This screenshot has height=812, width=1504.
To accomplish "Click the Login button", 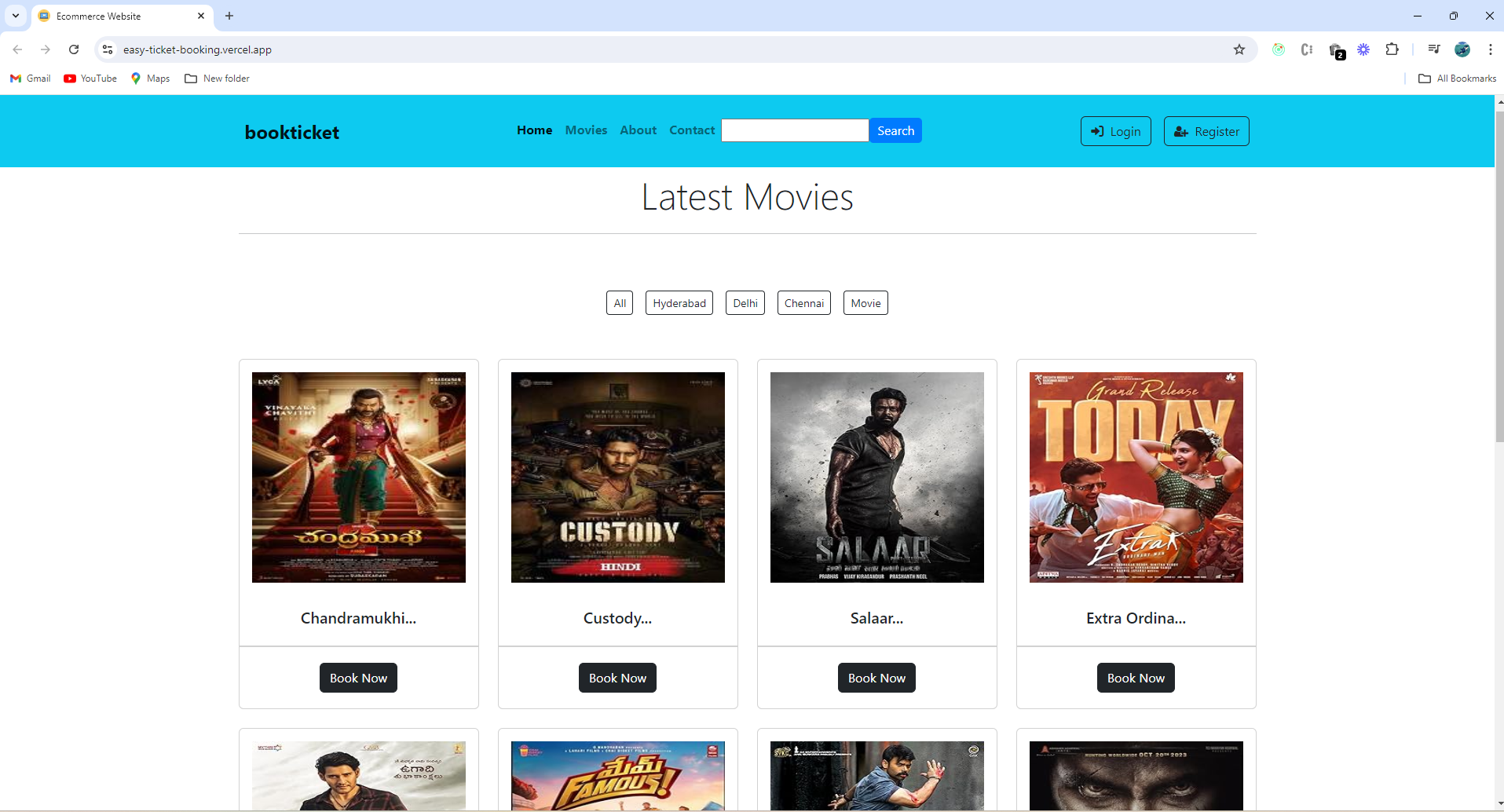I will (1116, 131).
